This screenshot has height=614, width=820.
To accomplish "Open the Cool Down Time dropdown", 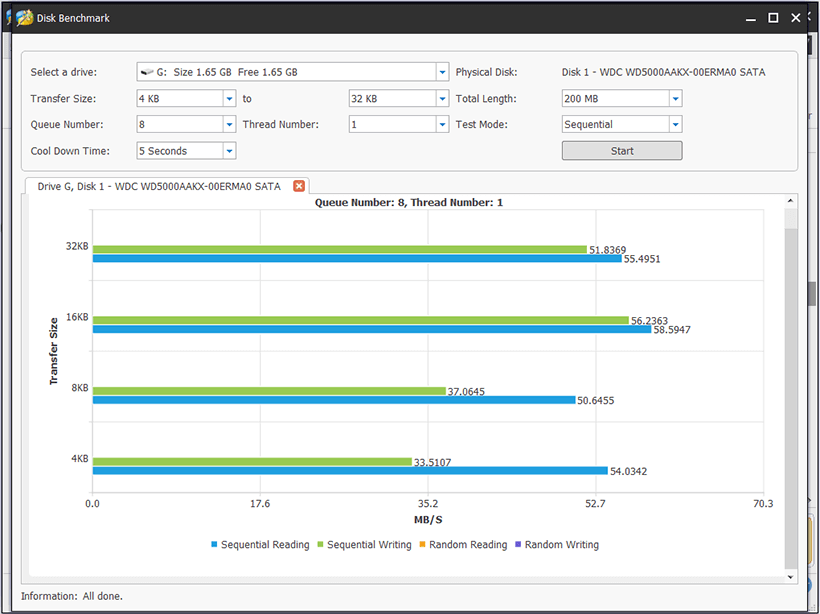I will (230, 151).
